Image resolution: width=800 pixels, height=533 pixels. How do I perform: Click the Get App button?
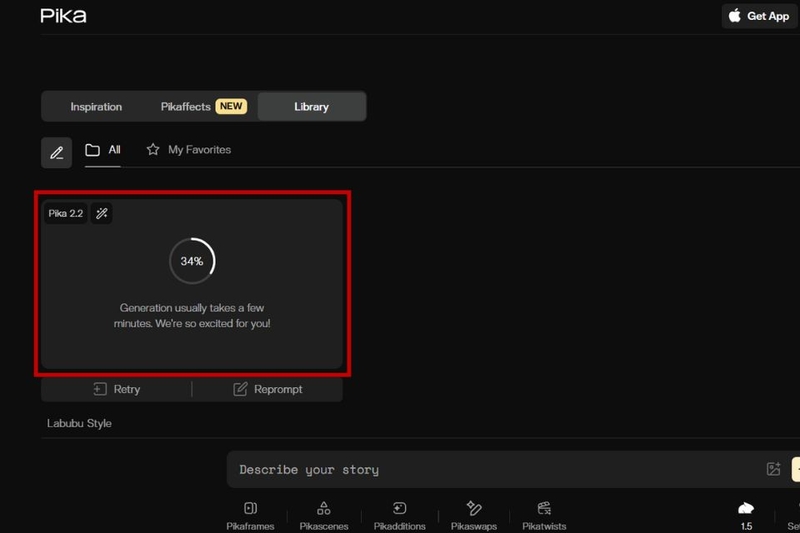[x=760, y=16]
